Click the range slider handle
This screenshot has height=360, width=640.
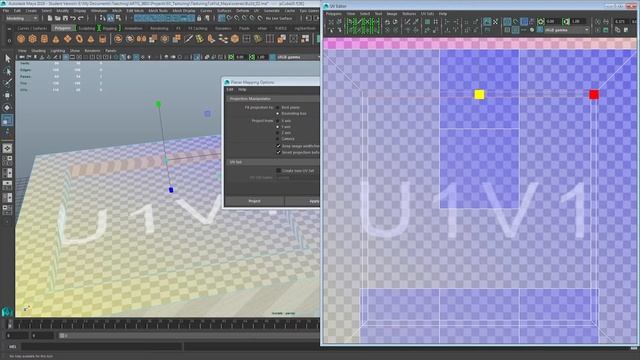(x=62, y=336)
